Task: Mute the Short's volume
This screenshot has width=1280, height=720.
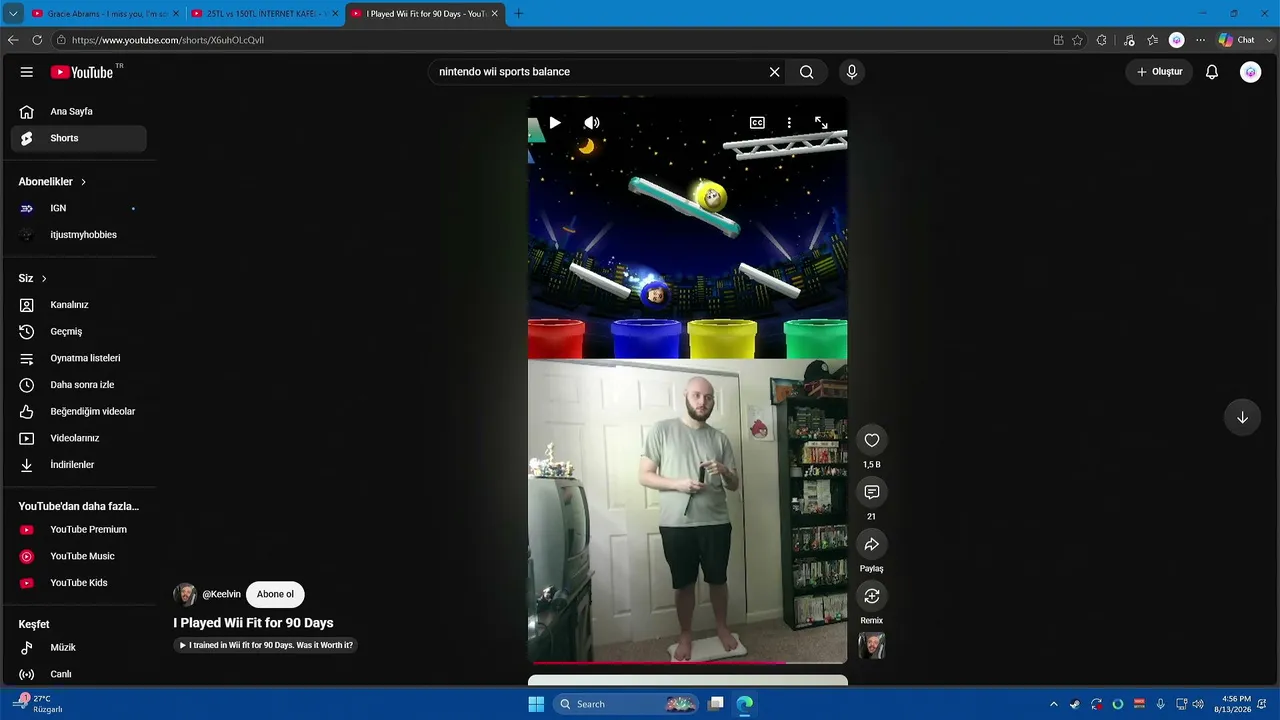Action: point(592,123)
